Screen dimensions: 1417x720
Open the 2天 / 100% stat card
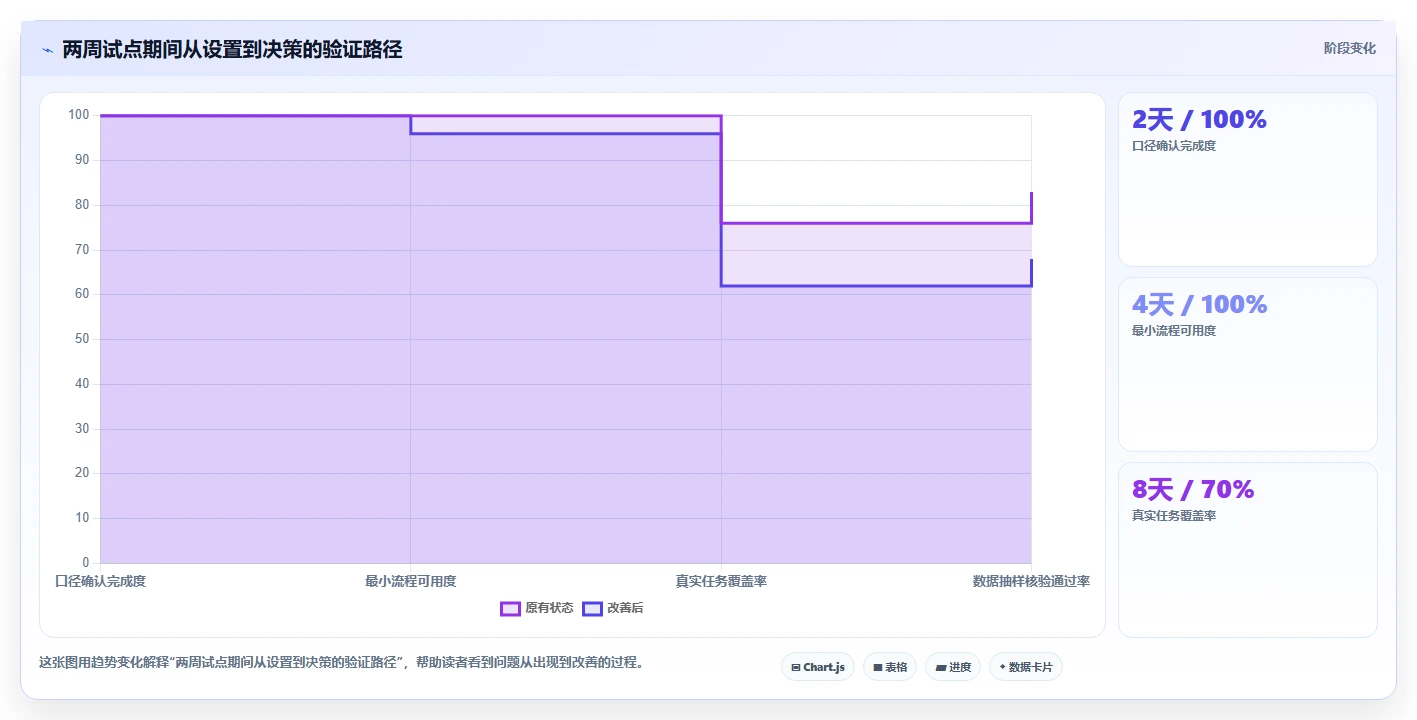coord(1248,180)
